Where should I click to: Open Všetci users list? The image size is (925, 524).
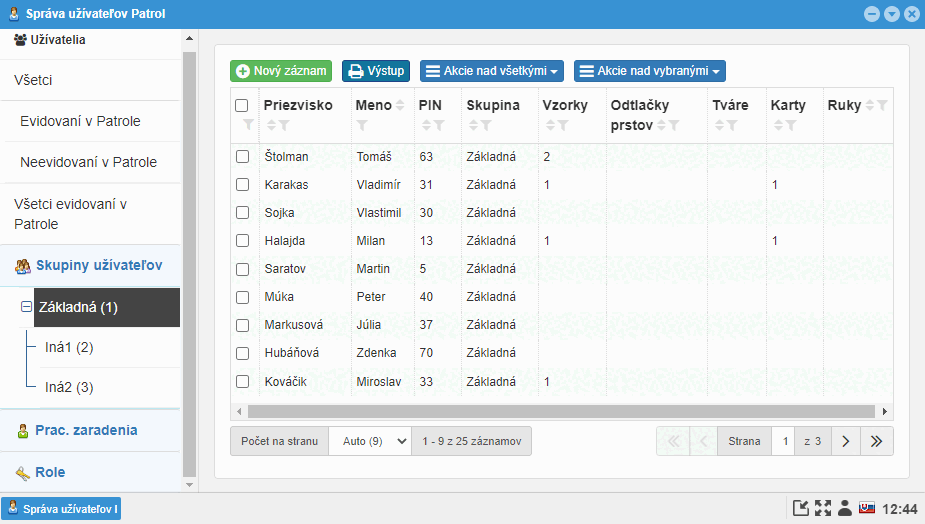click(x=90, y=80)
